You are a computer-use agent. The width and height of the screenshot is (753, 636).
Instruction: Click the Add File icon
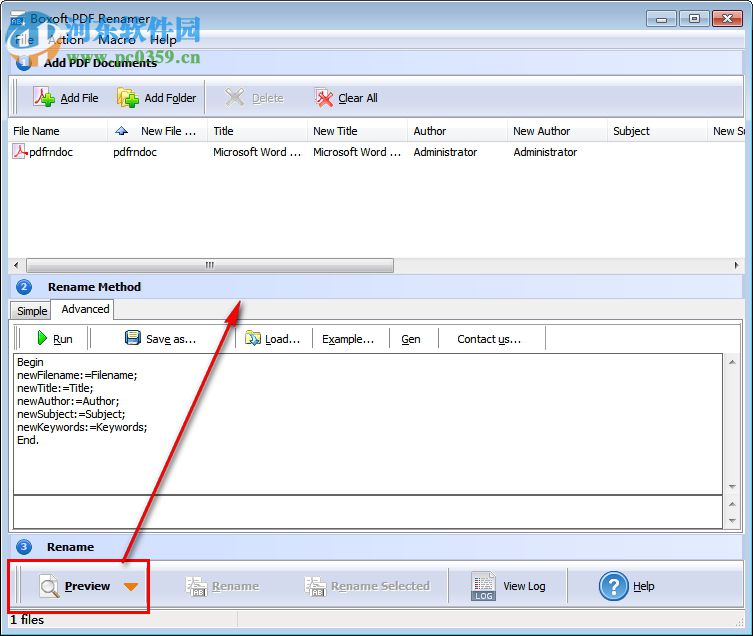pyautogui.click(x=45, y=97)
